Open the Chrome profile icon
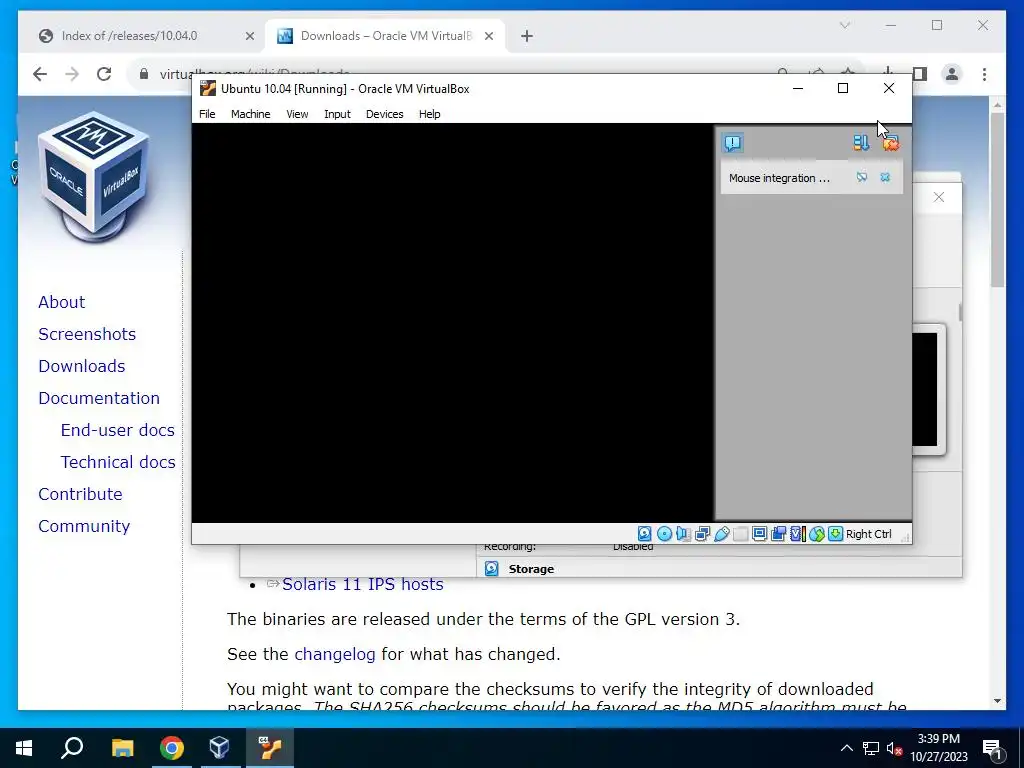This screenshot has height=768, width=1024. 952,74
